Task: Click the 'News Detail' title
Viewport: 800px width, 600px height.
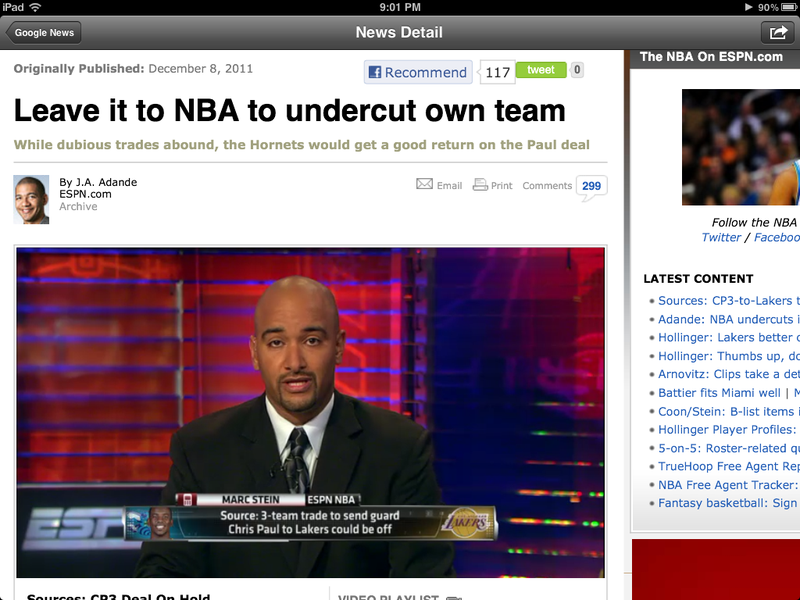Action: pyautogui.click(x=399, y=33)
